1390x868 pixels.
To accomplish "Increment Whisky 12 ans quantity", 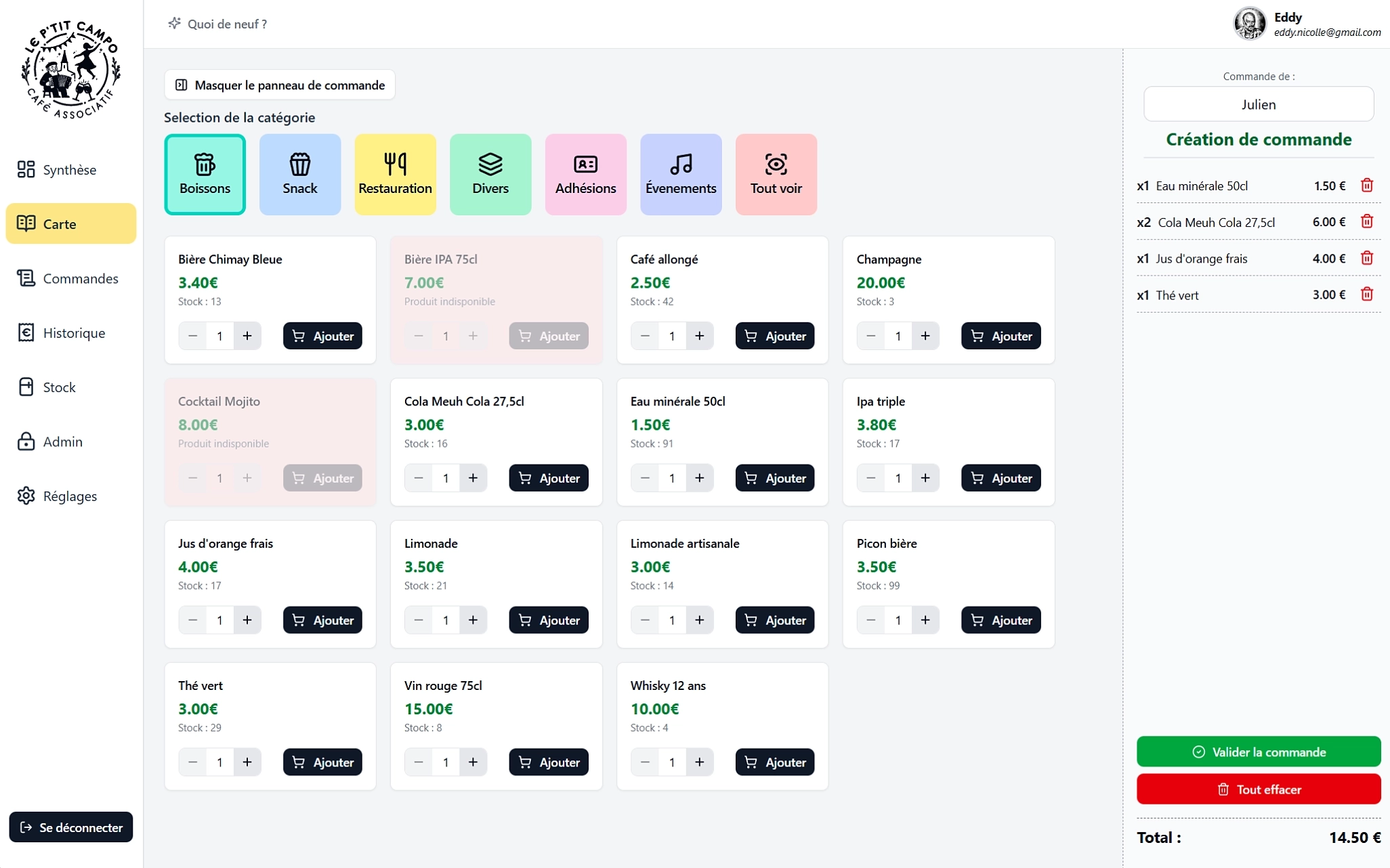I will (699, 762).
